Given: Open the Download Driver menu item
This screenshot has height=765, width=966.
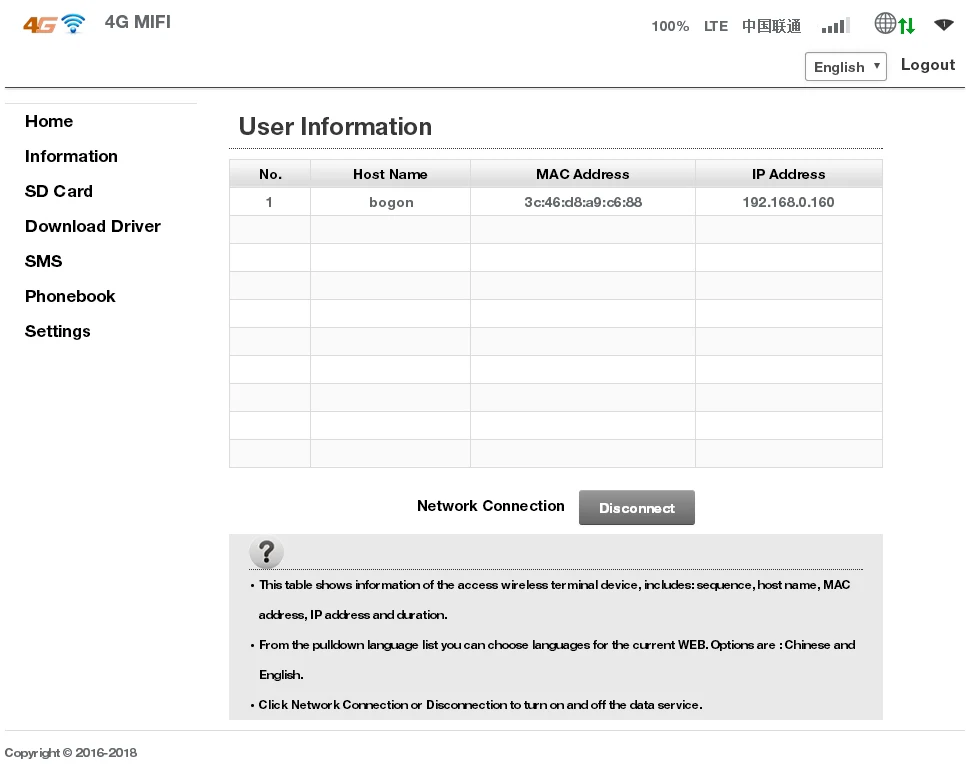Looking at the screenshot, I should click(x=92, y=227).
